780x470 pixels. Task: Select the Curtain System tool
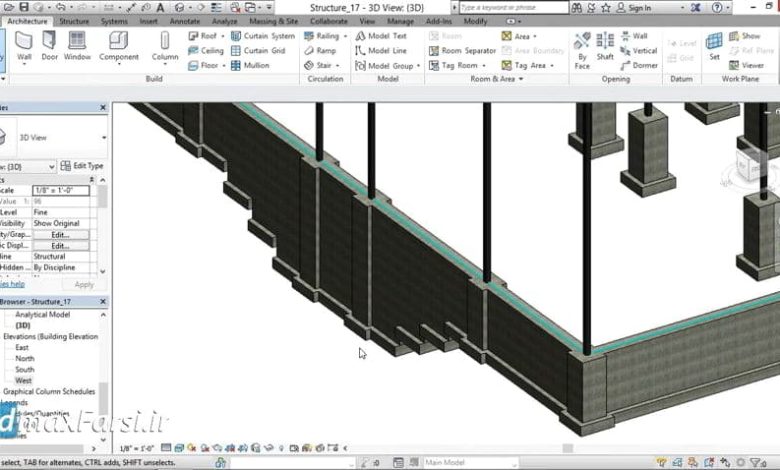263,36
